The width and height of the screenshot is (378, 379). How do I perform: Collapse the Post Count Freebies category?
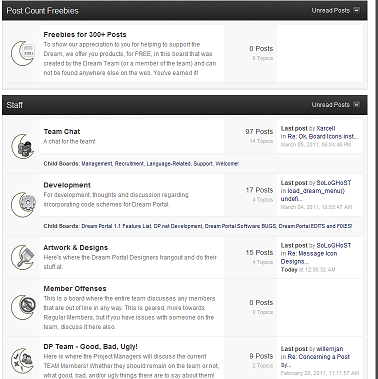[356, 10]
